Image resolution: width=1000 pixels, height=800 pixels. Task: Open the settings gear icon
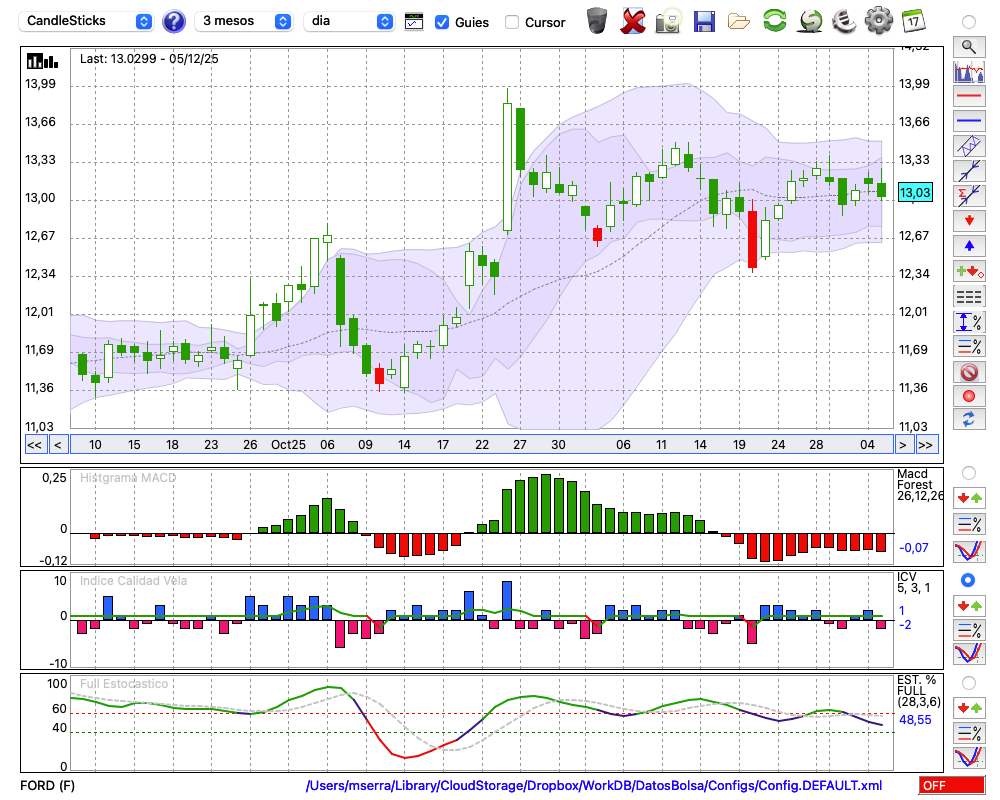click(877, 20)
